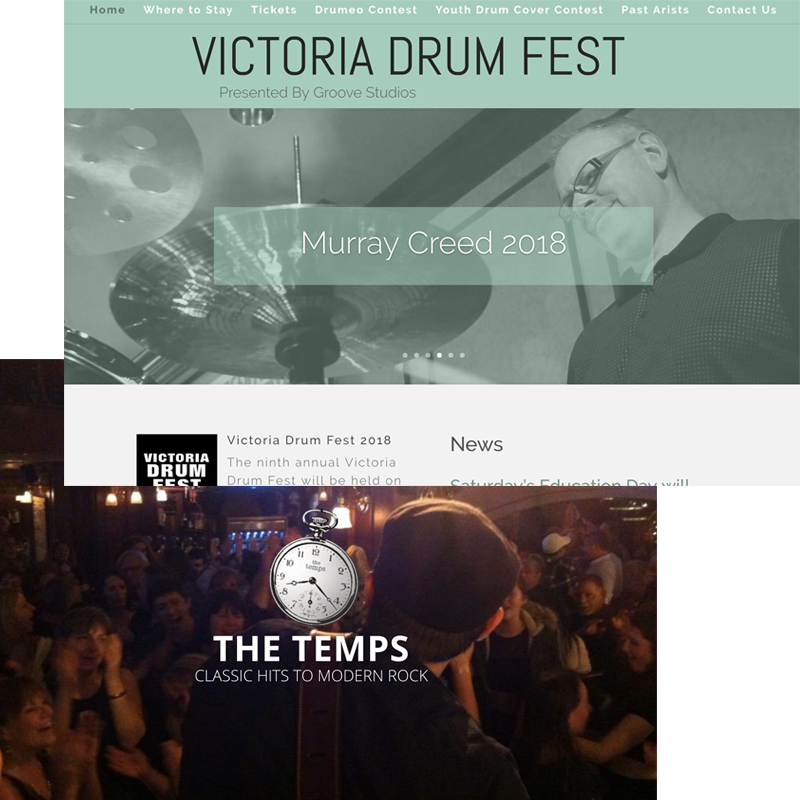The width and height of the screenshot is (800, 800).
Task: Select the second slideshow dot indicator
Action: (416, 355)
